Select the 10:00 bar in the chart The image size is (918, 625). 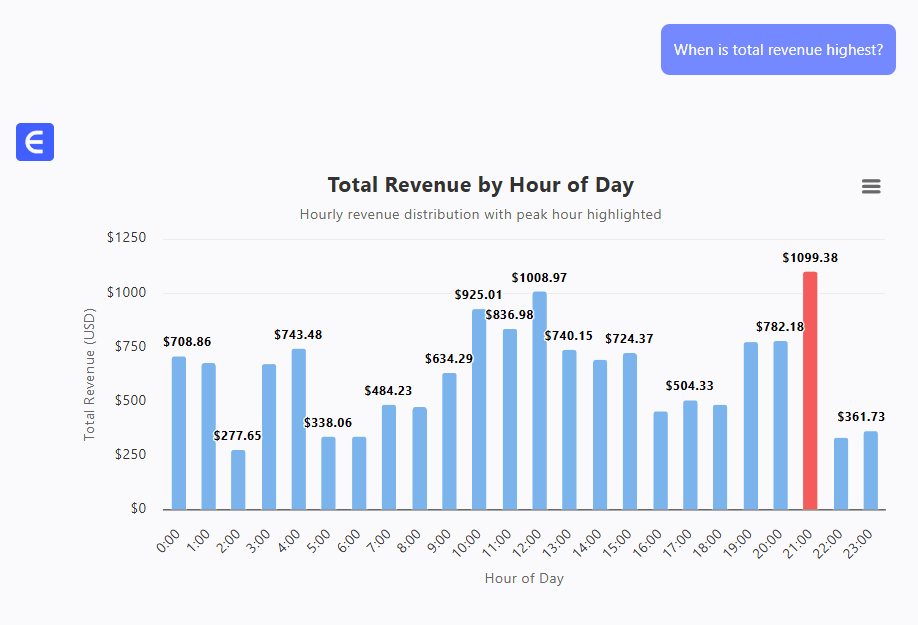tap(479, 409)
